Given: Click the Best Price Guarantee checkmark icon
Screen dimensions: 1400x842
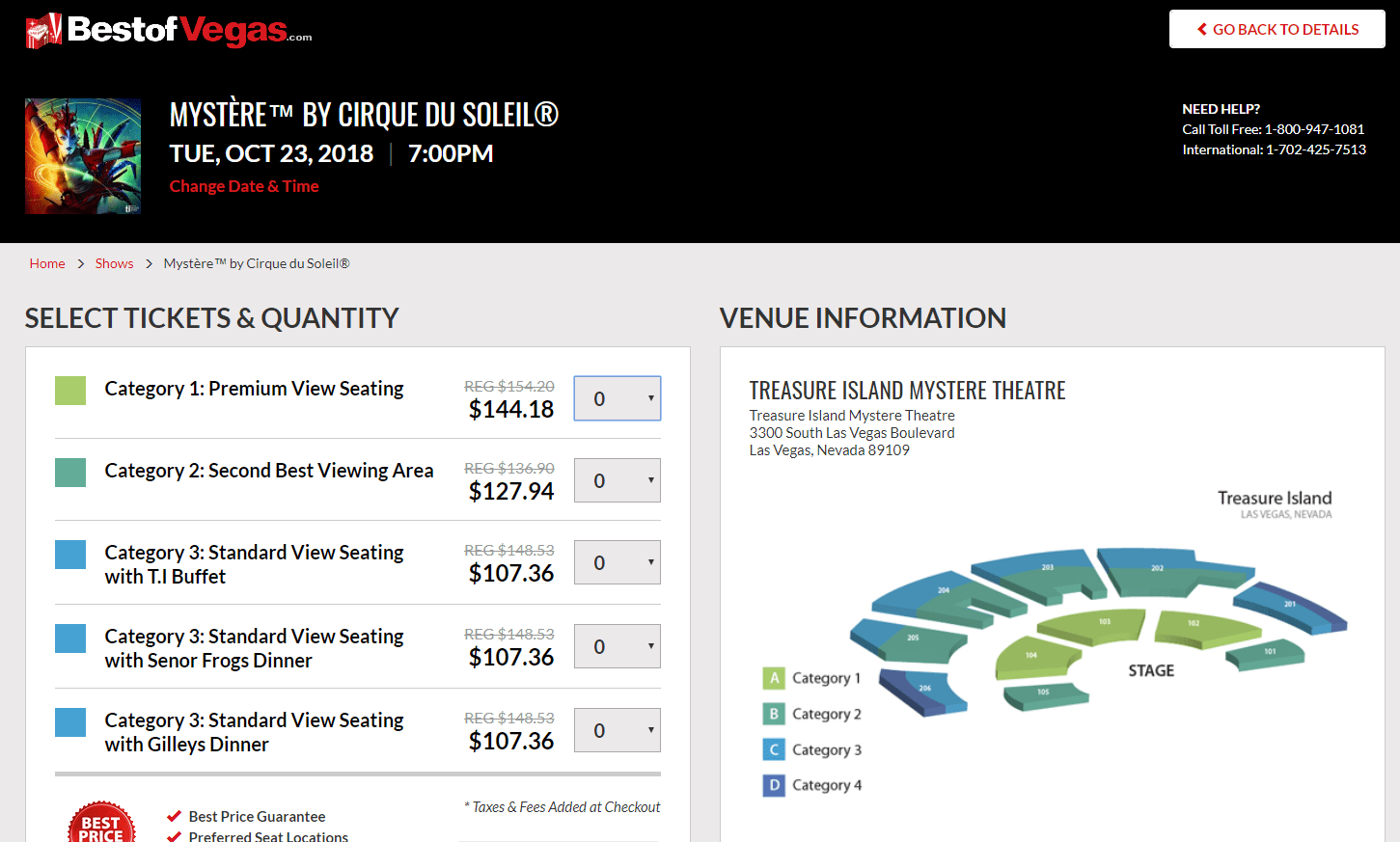Looking at the screenshot, I should [175, 816].
